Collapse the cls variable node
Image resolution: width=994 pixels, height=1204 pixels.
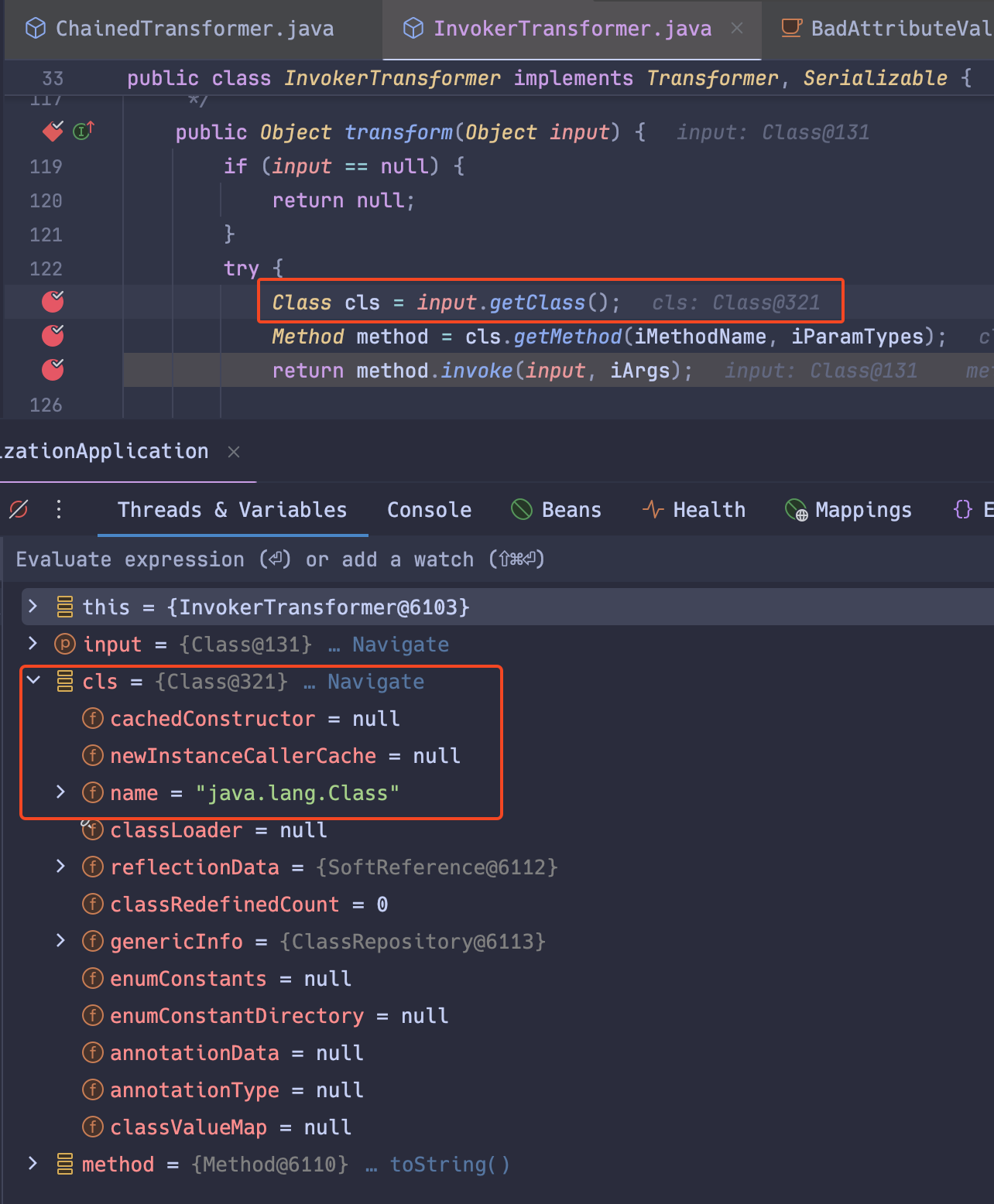tap(33, 681)
